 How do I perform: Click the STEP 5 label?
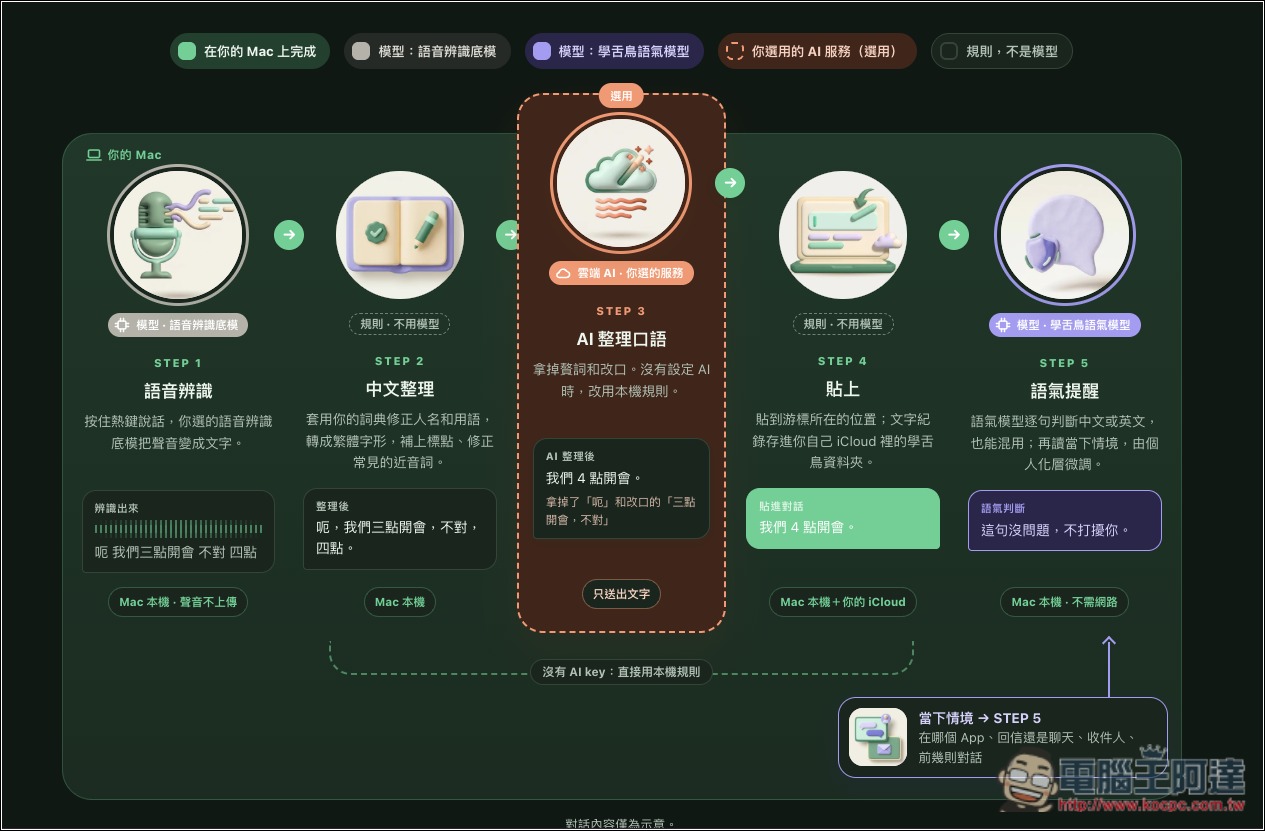click(x=1065, y=363)
